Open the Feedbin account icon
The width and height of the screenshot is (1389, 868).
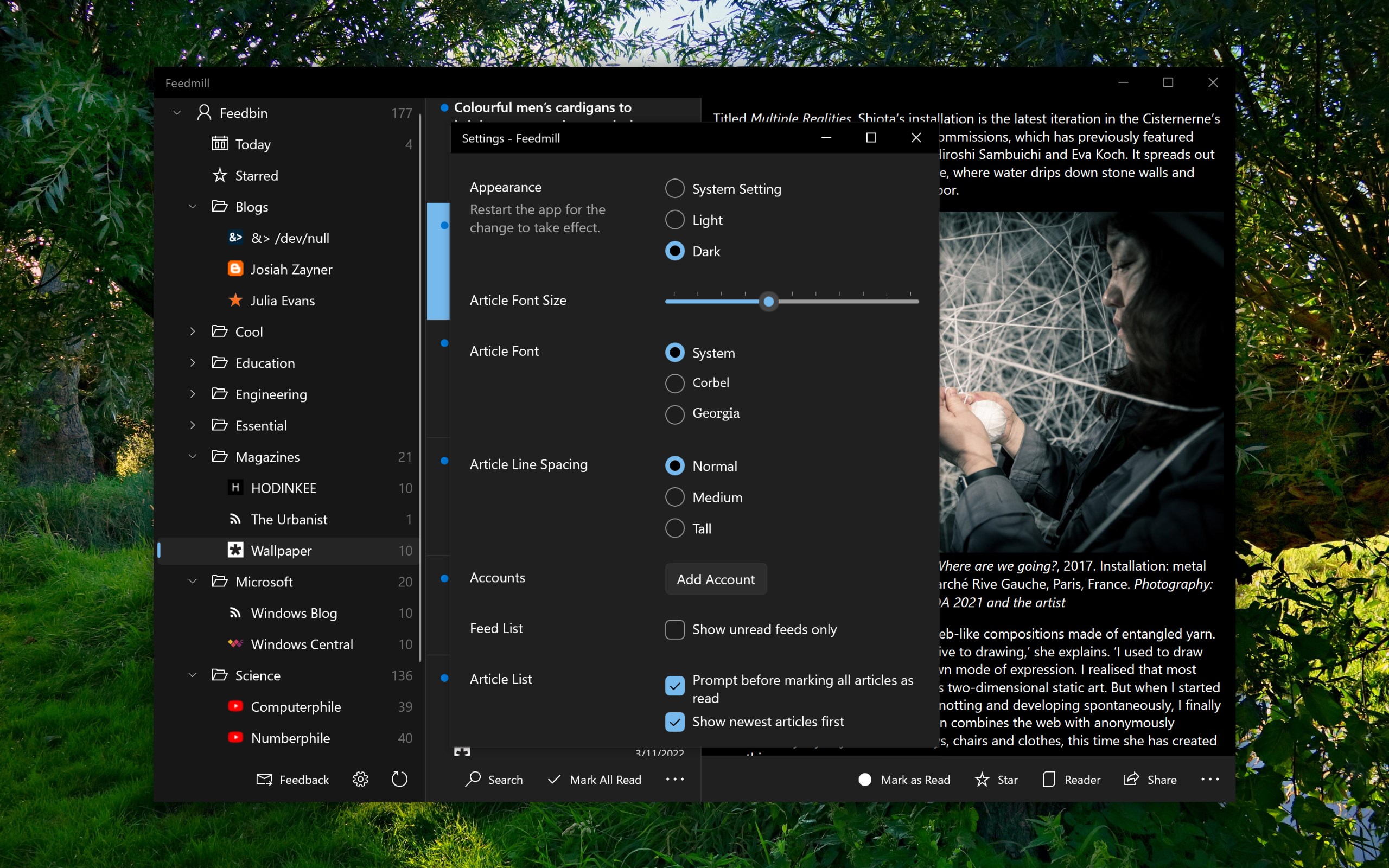[205, 112]
